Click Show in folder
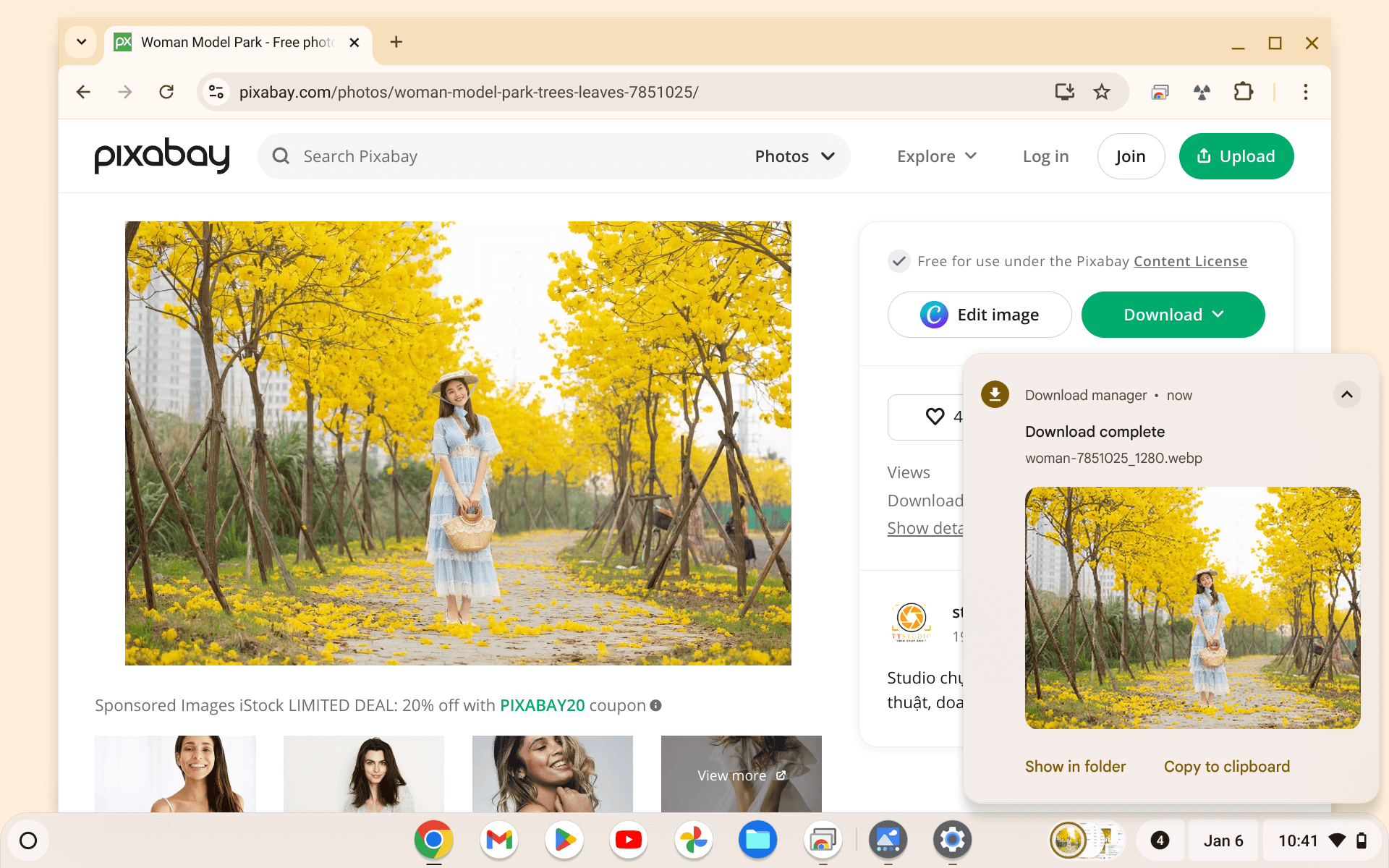This screenshot has height=868, width=1389. (1075, 766)
